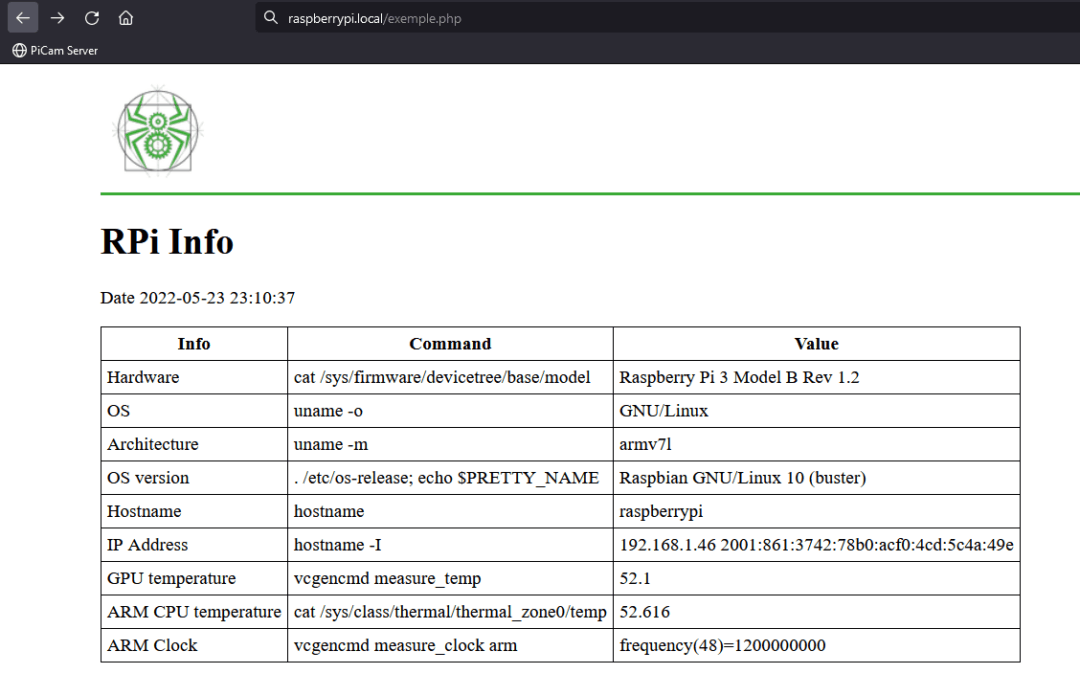Click the search magnifier in the address bar

(270, 17)
